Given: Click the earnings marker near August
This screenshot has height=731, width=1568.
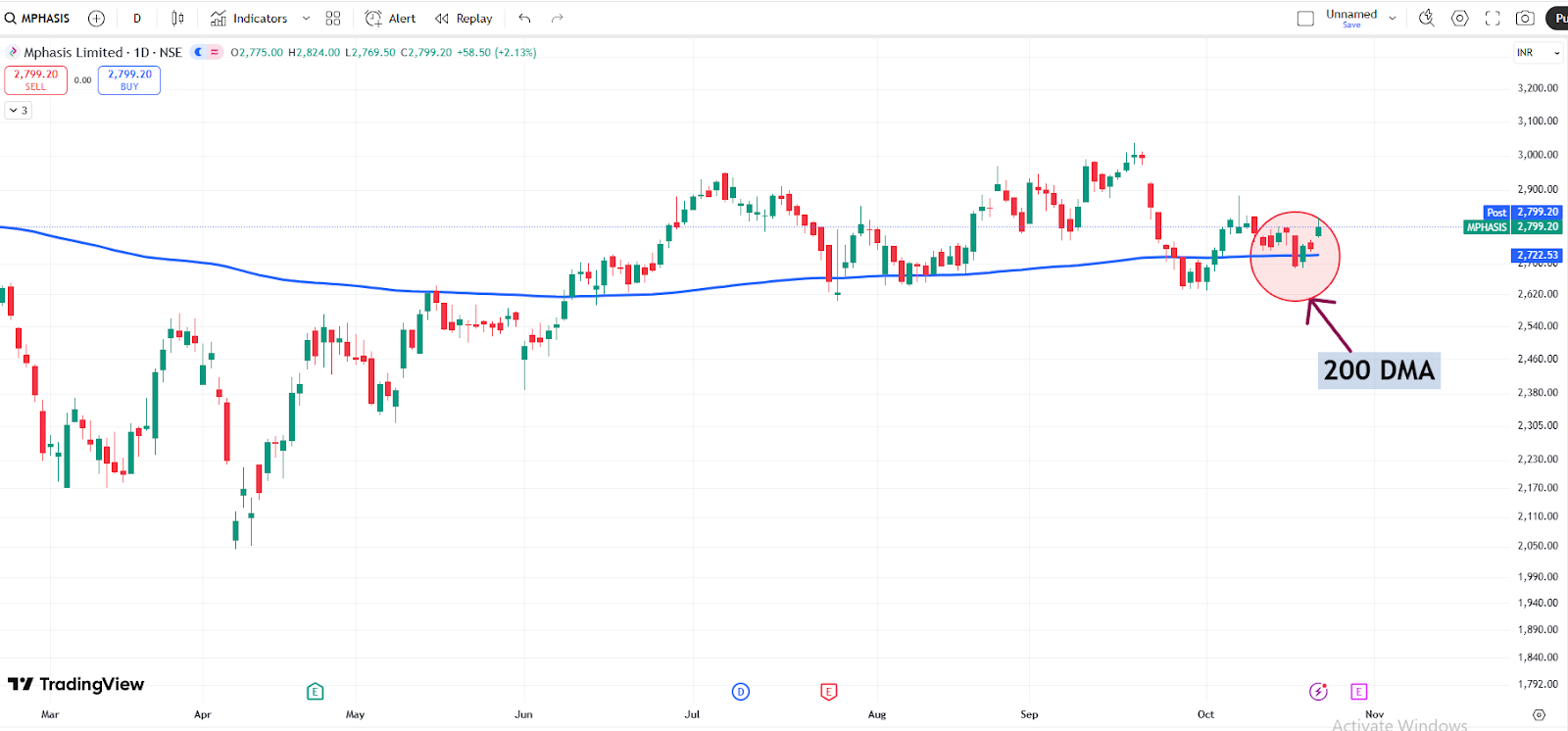Looking at the screenshot, I should pos(828,692).
